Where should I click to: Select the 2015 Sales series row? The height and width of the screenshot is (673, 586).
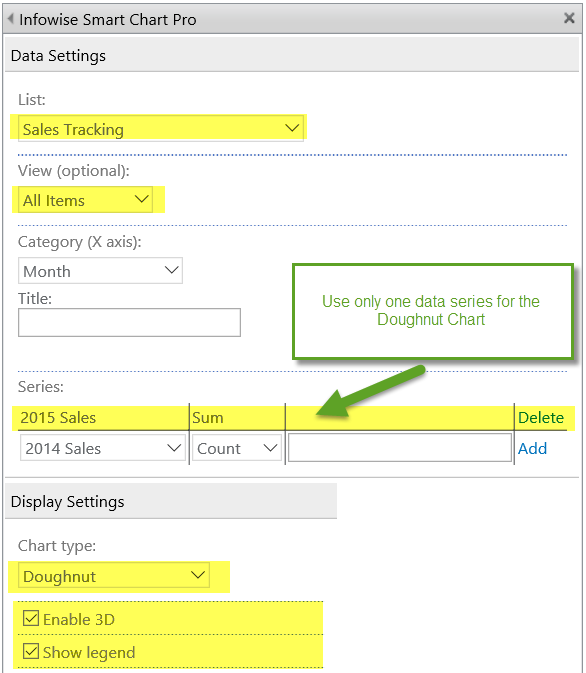tap(293, 418)
